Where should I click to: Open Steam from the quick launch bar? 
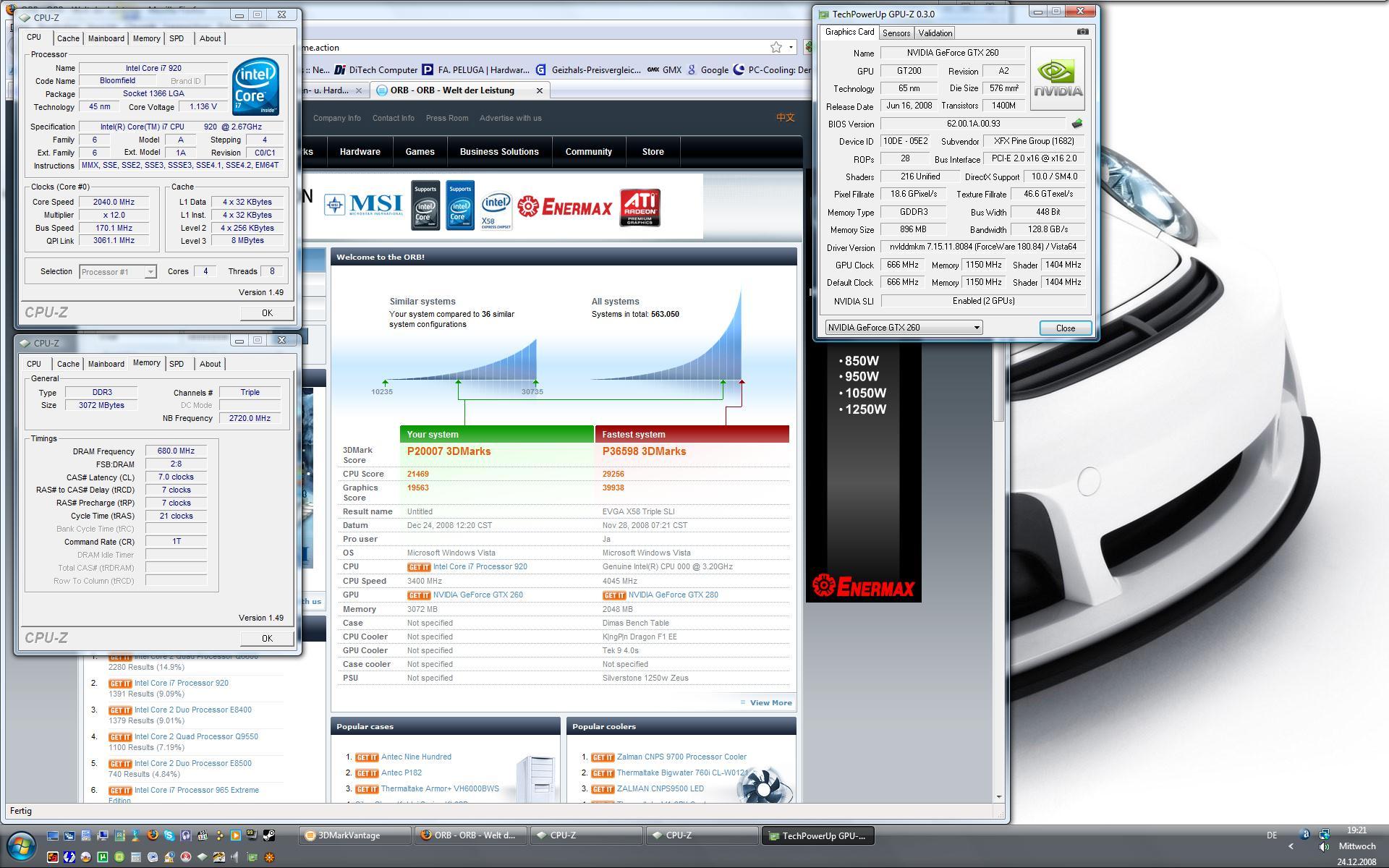[268, 835]
